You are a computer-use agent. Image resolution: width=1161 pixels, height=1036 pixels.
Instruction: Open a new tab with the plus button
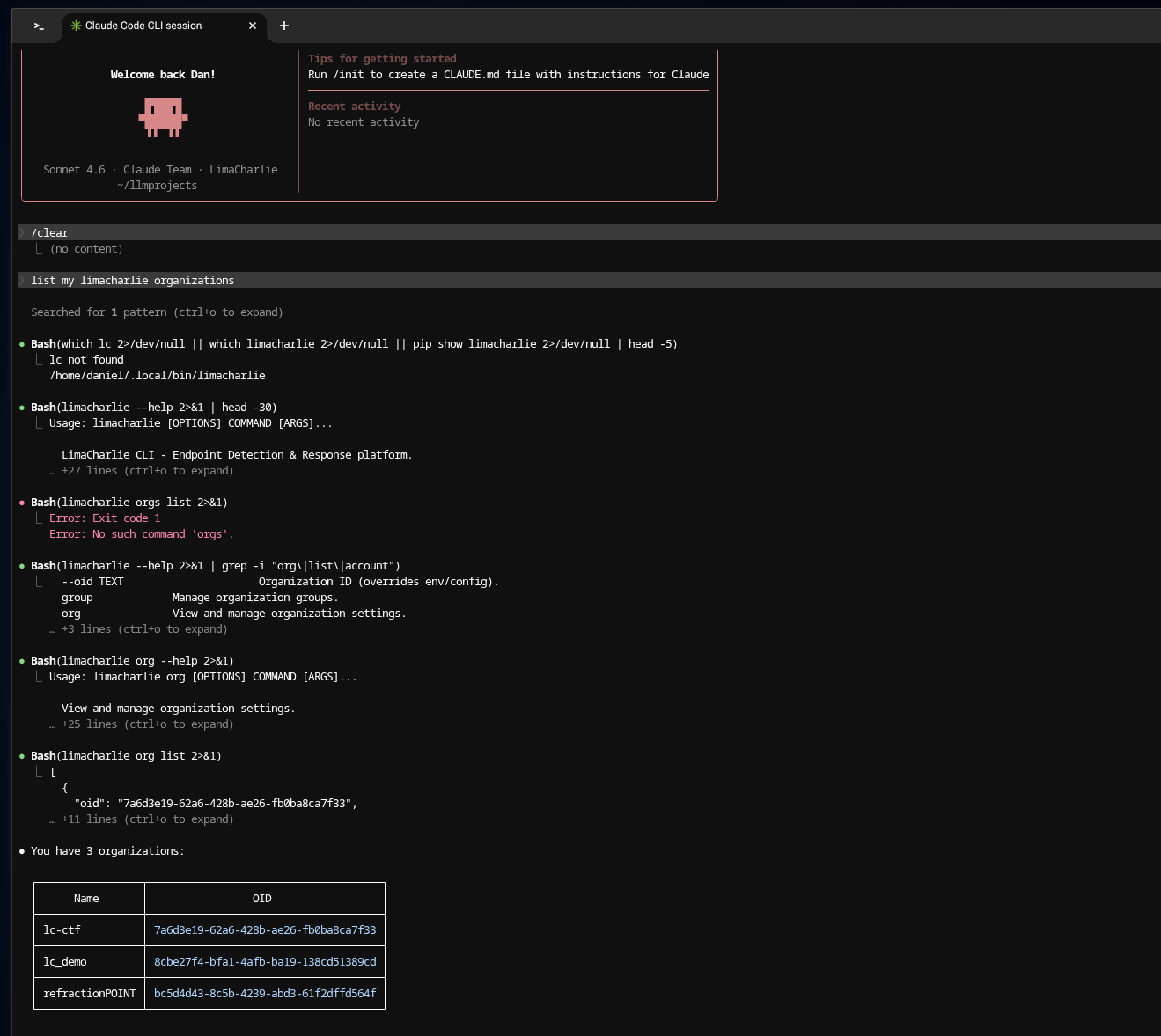coord(284,26)
